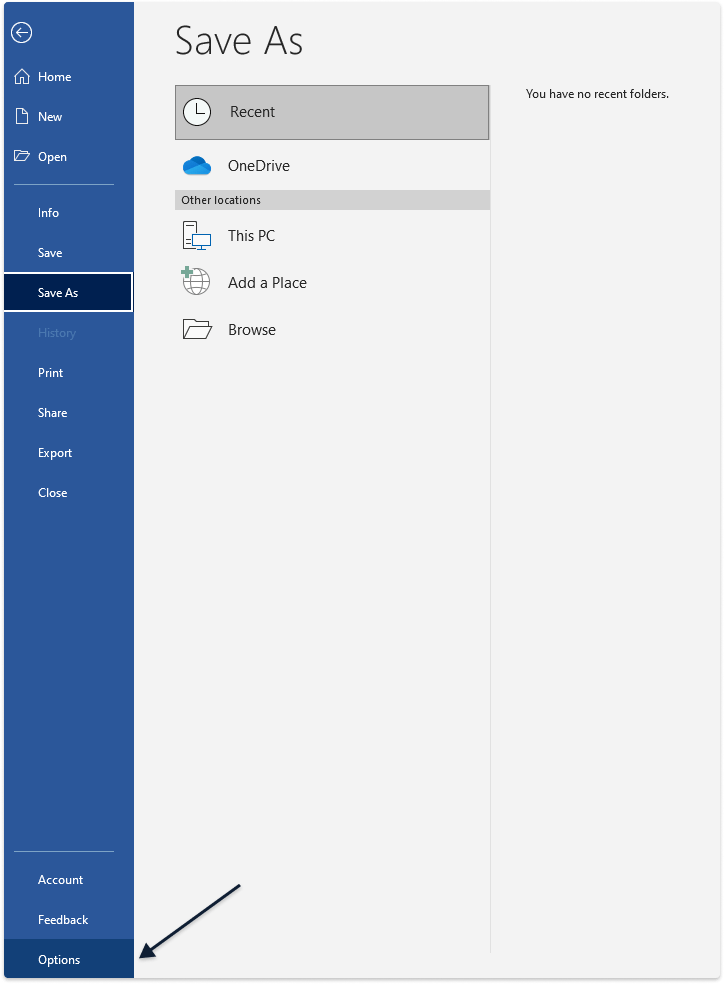
Task: Choose Close in the sidebar
Action: click(52, 493)
